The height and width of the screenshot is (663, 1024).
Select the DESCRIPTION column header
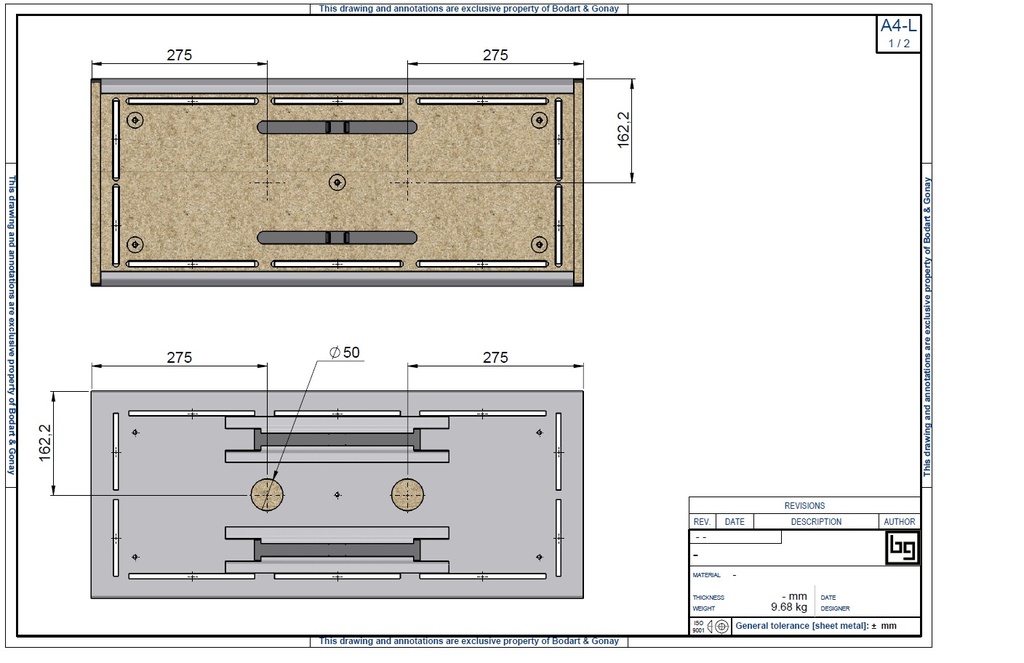(816, 522)
